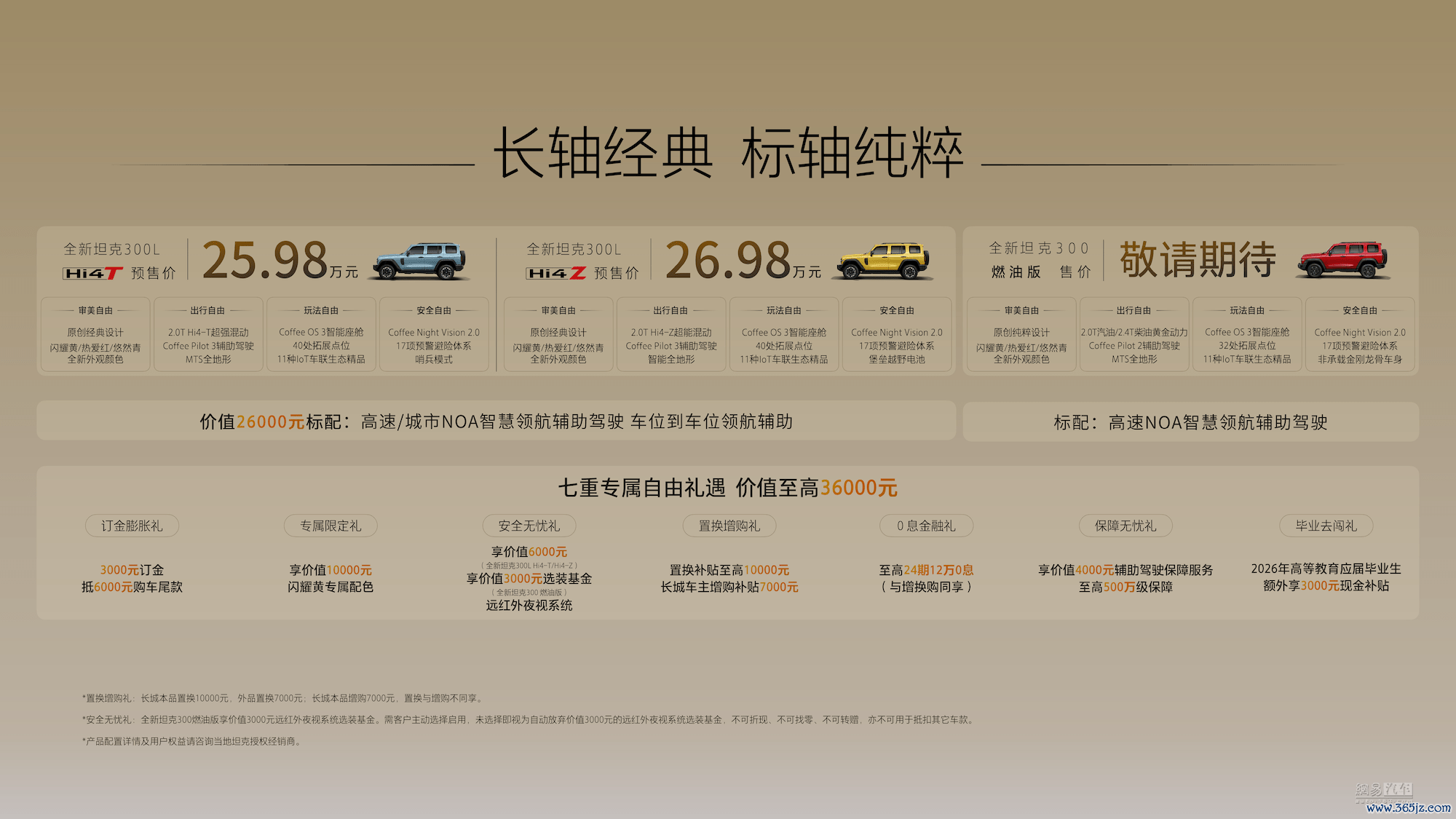The height and width of the screenshot is (819, 1456).
Task: Click the 3000元订金 text
Action: (132, 570)
